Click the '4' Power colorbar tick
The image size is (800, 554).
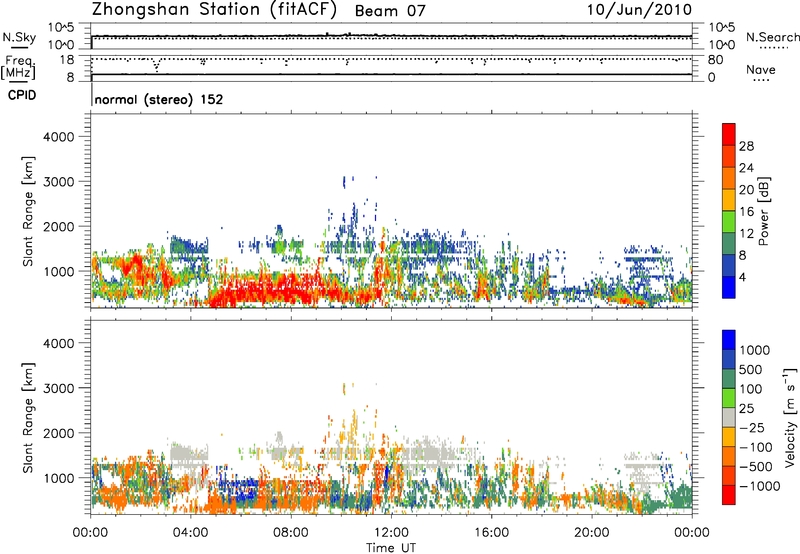coord(742,277)
